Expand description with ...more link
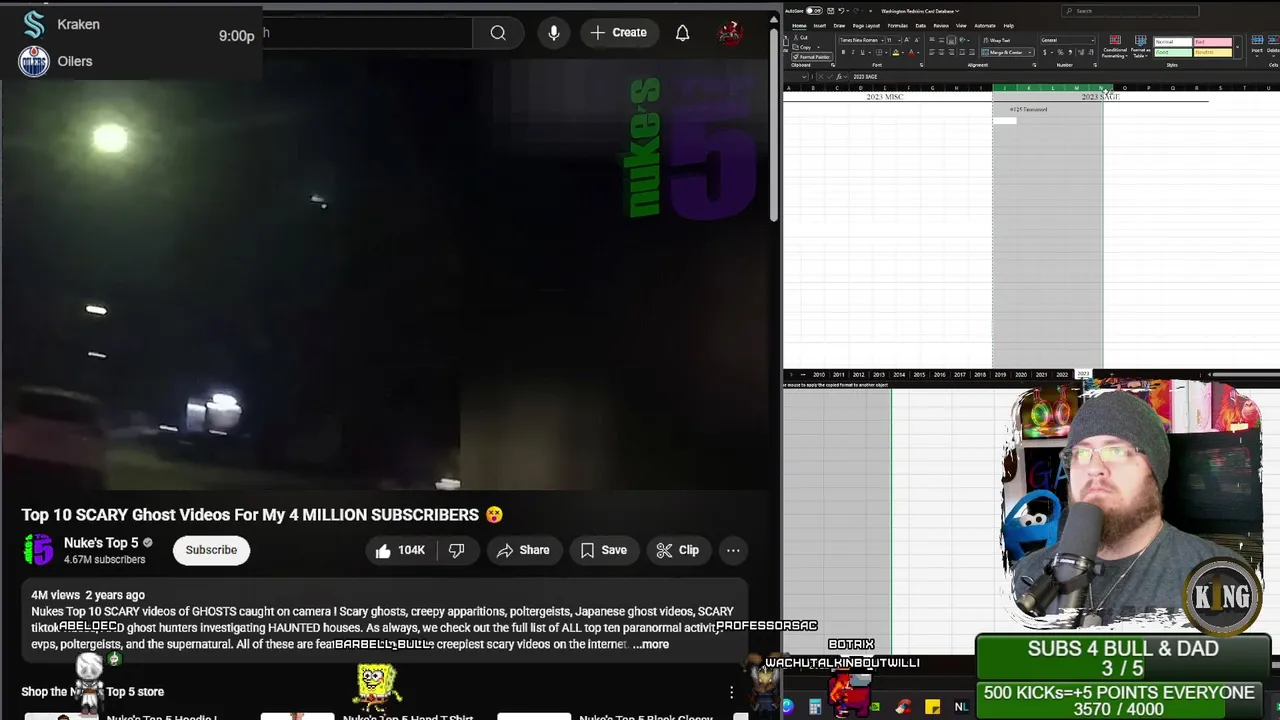The height and width of the screenshot is (720, 1280). 651,644
